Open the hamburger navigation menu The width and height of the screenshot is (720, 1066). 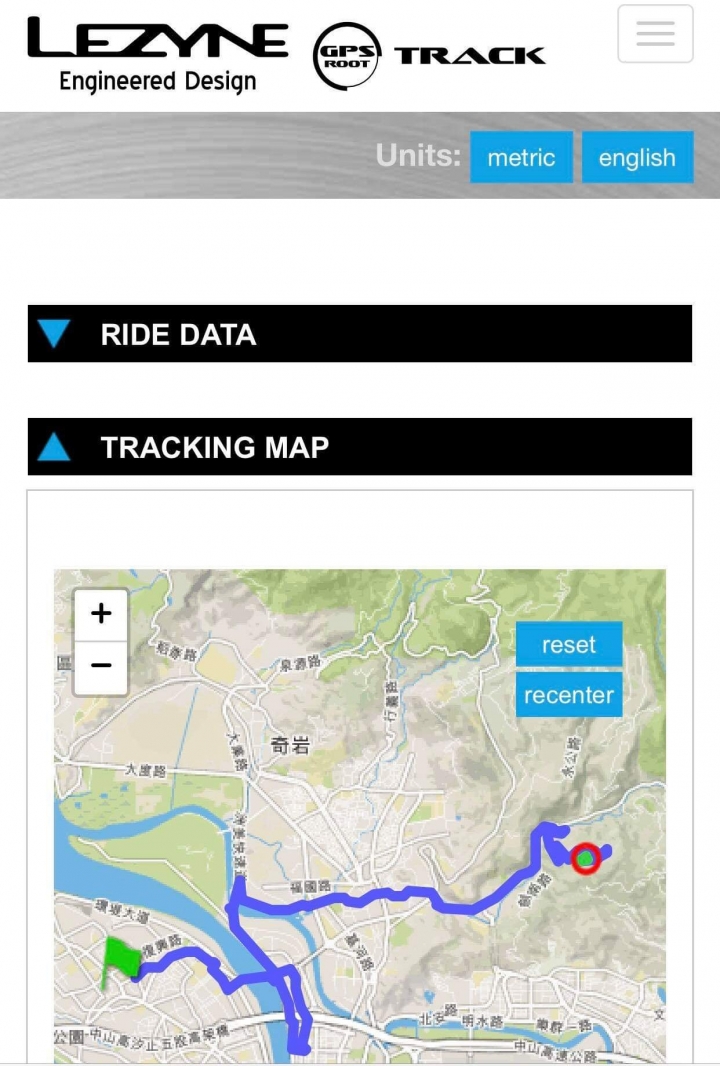click(655, 34)
